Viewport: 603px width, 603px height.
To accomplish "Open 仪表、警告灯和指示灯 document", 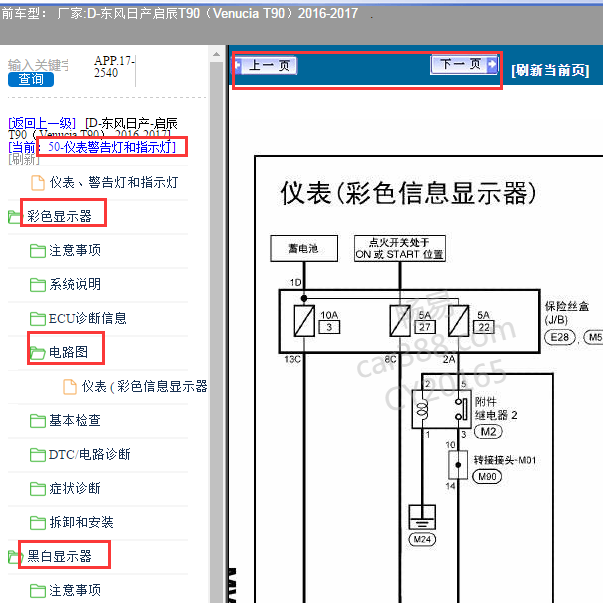I will 113,182.
